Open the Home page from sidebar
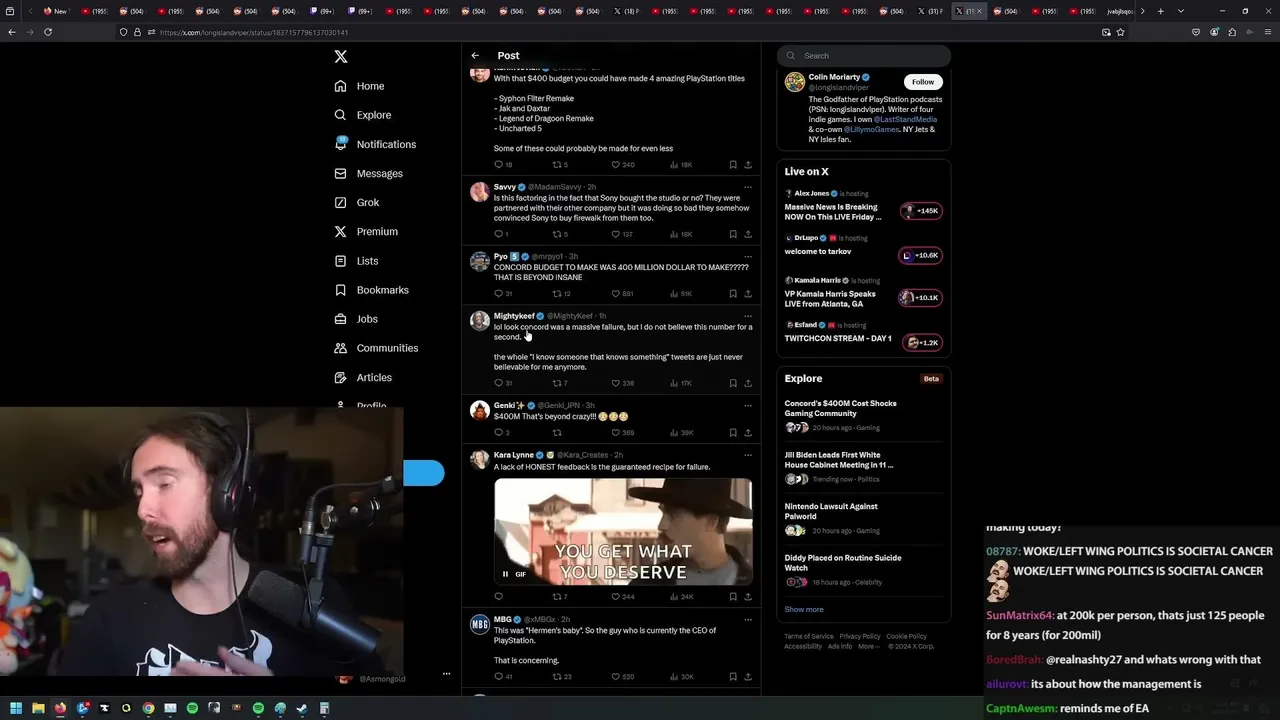The image size is (1280, 720). 360,86
